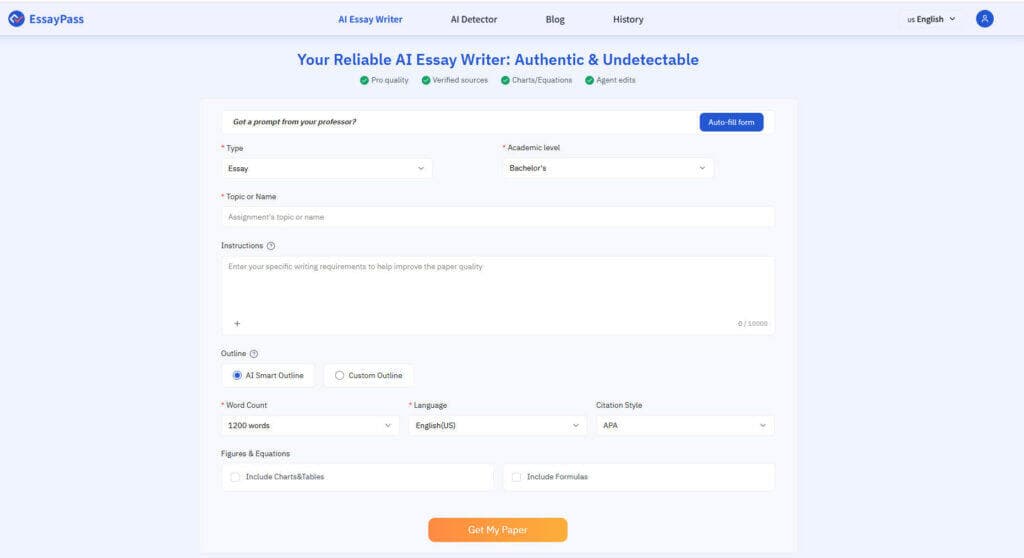1024x558 pixels.
Task: Click the EssayPass logo icon
Action: coord(16,19)
